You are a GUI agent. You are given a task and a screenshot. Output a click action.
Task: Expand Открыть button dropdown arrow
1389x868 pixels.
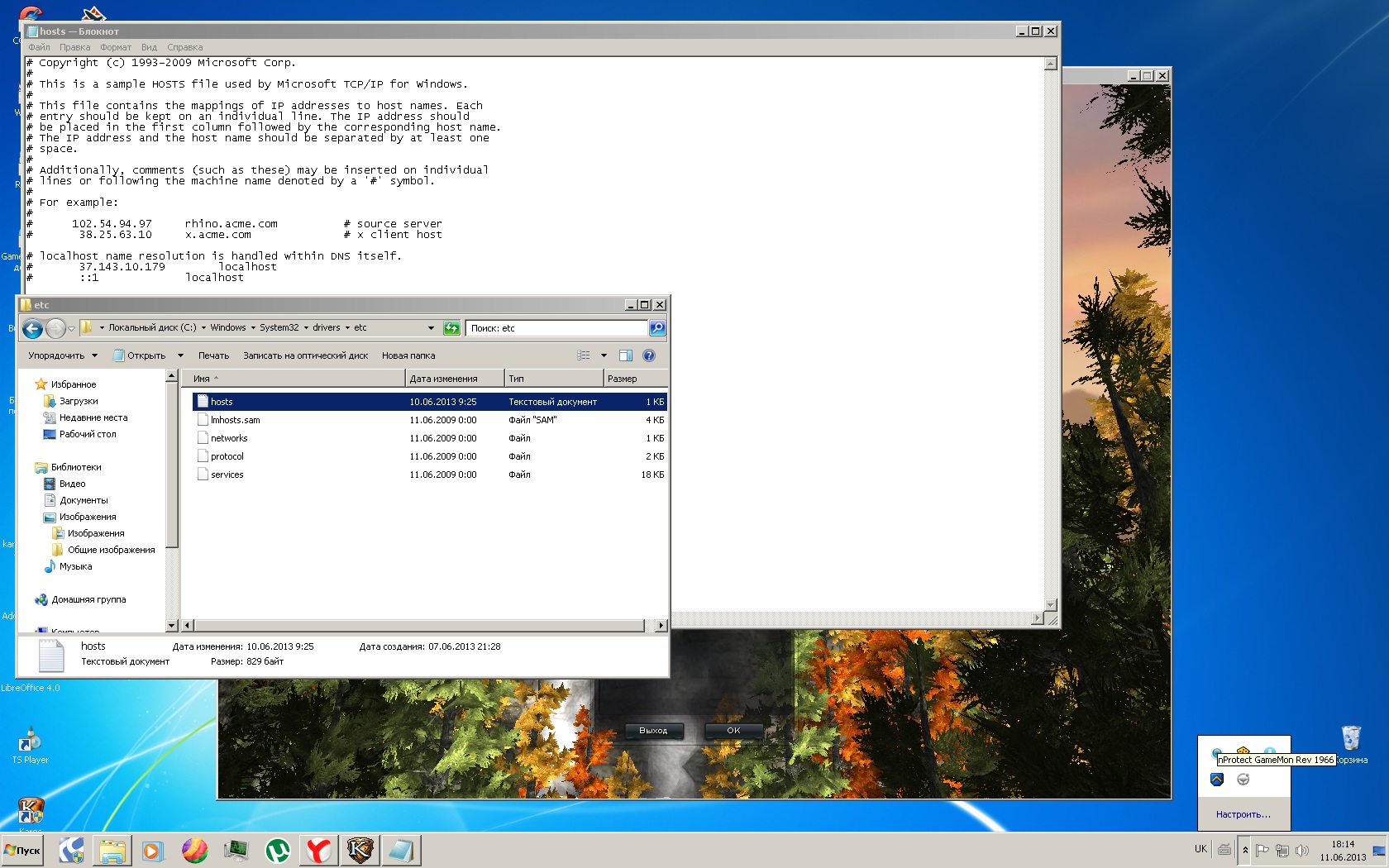pyautogui.click(x=180, y=355)
